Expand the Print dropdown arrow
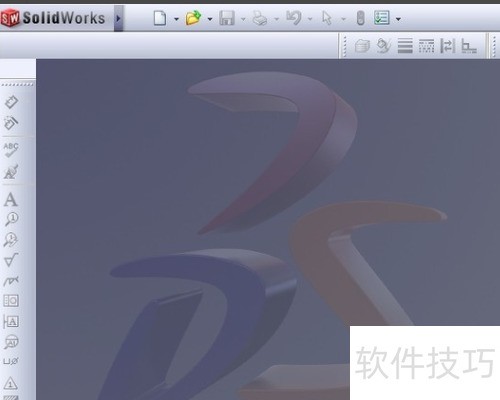The image size is (500, 400). [x=276, y=19]
